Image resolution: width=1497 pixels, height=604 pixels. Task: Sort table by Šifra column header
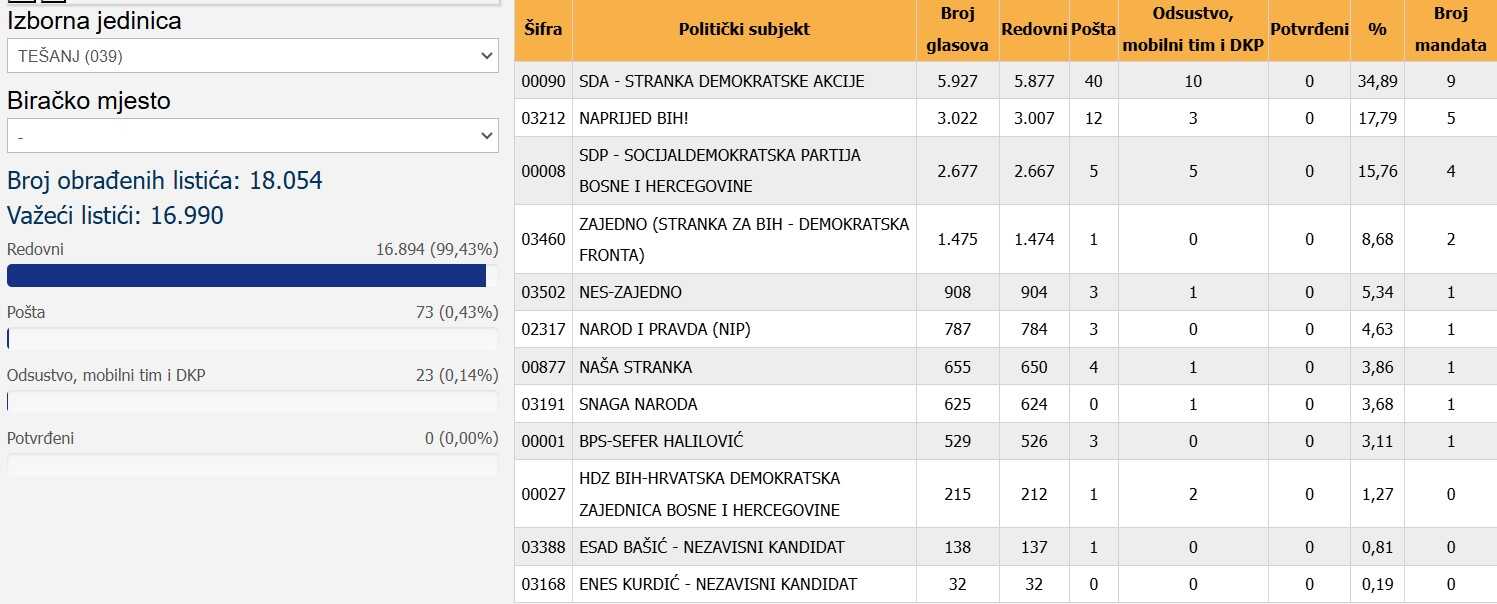(543, 29)
